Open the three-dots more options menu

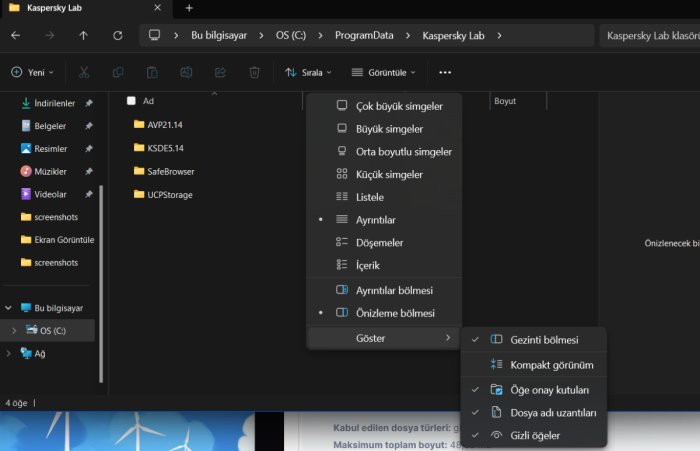445,72
